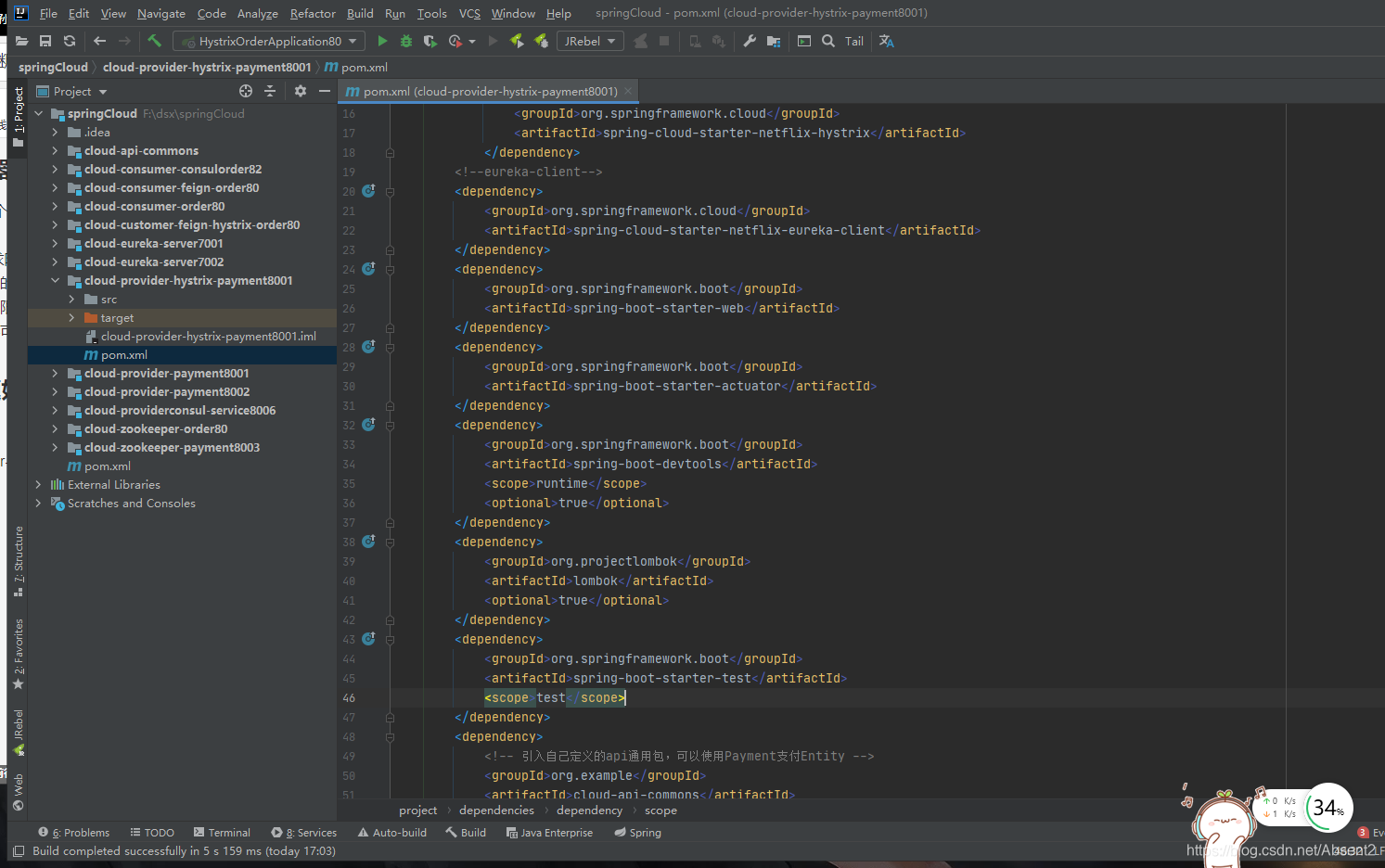The image size is (1385, 868).
Task: Collapse the springCloud root node
Action: tap(38, 113)
